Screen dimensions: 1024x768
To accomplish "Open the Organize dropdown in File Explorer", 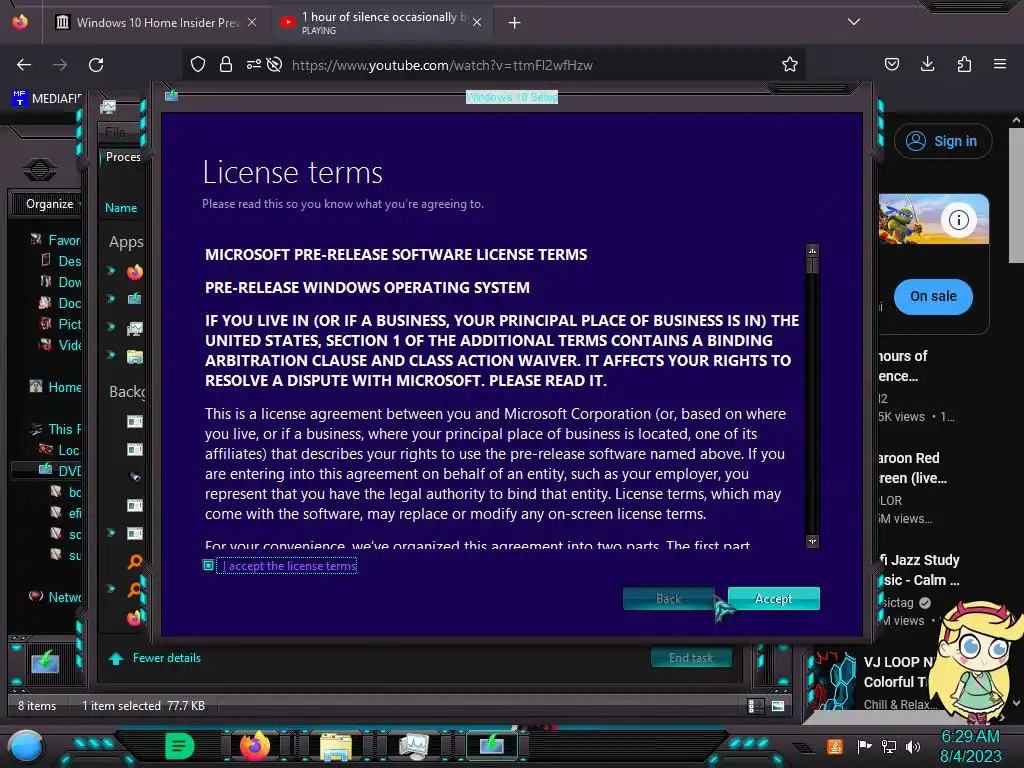I will point(50,204).
